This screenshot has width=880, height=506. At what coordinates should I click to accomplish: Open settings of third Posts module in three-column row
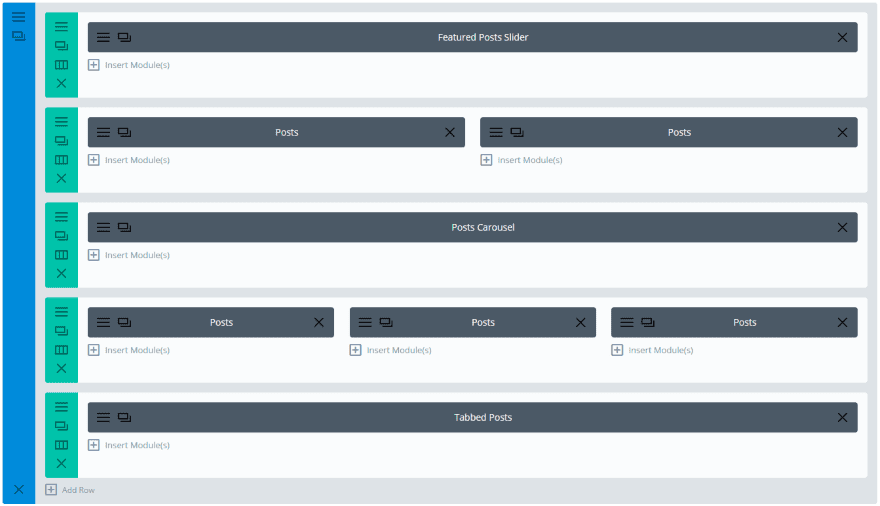pyautogui.click(x=627, y=322)
